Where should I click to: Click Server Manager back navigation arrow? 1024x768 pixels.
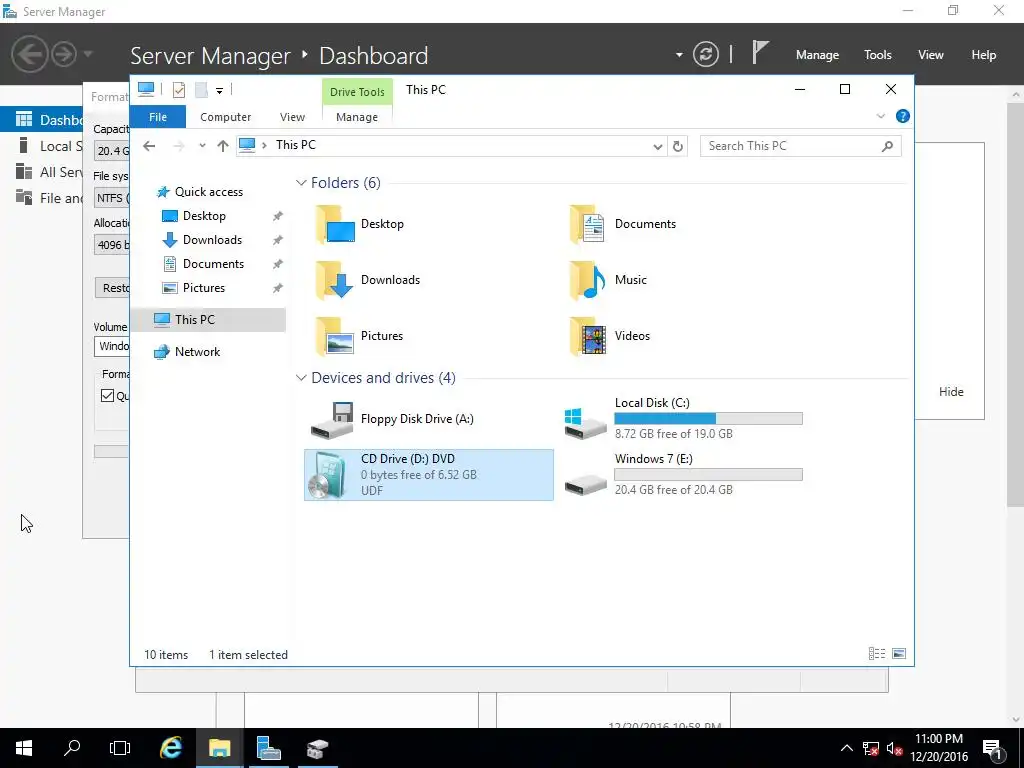click(29, 54)
